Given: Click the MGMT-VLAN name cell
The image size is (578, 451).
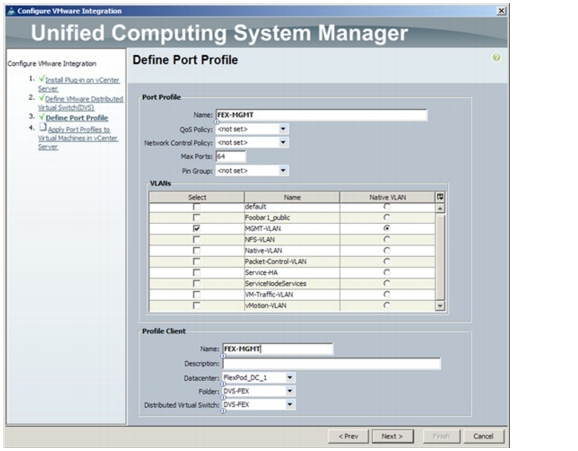Looking at the screenshot, I should [x=292, y=229].
